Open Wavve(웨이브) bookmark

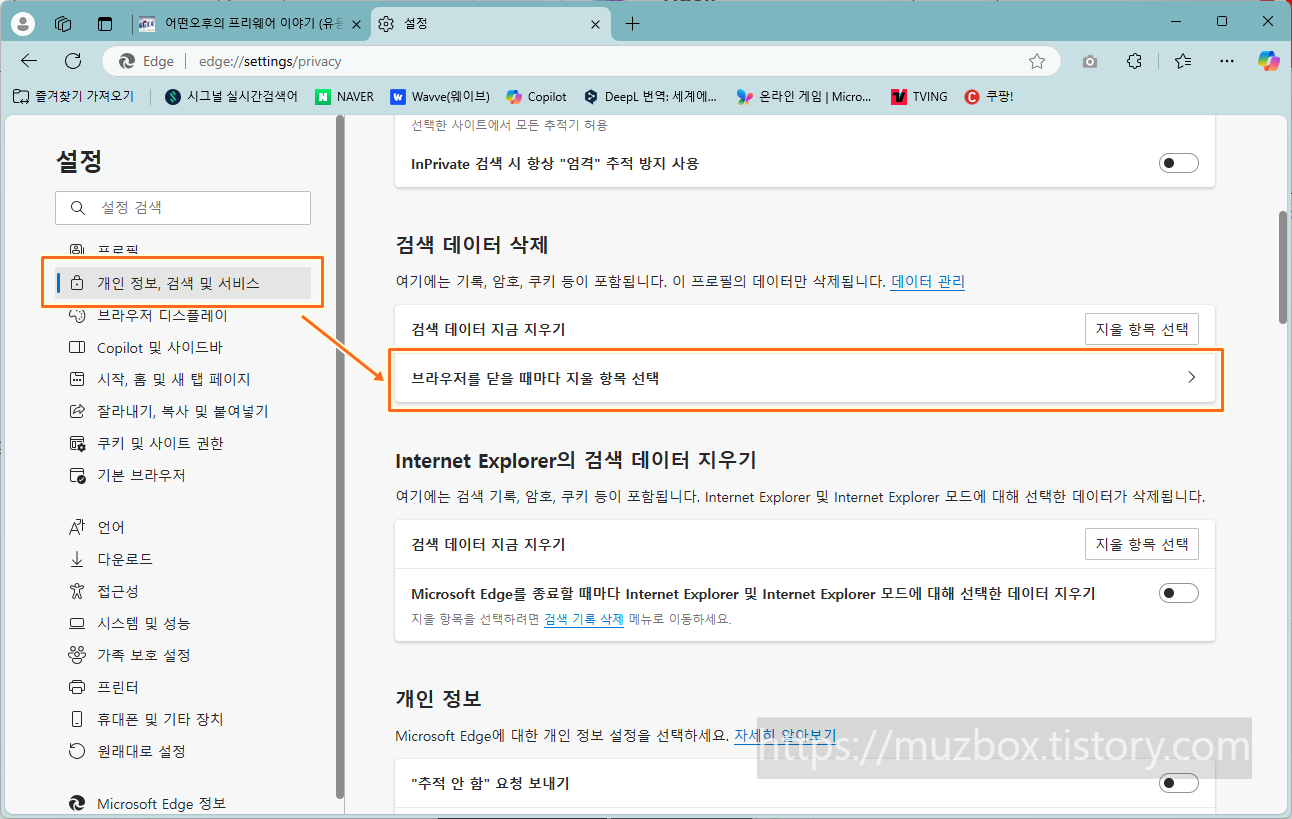tap(440, 97)
